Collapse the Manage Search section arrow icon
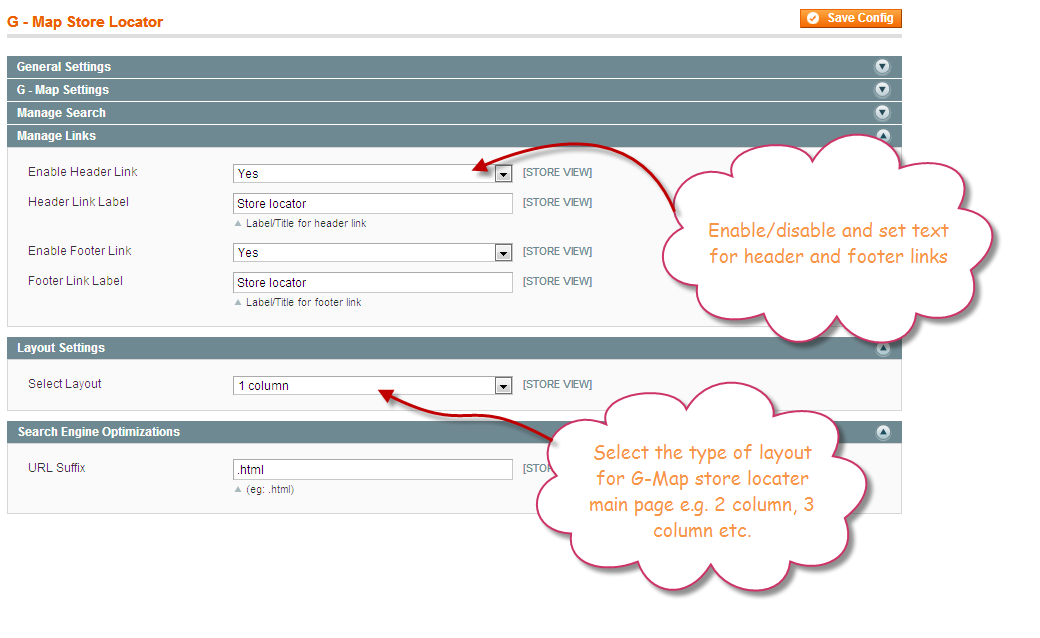Viewport: 1040px width, 638px height. (x=883, y=112)
